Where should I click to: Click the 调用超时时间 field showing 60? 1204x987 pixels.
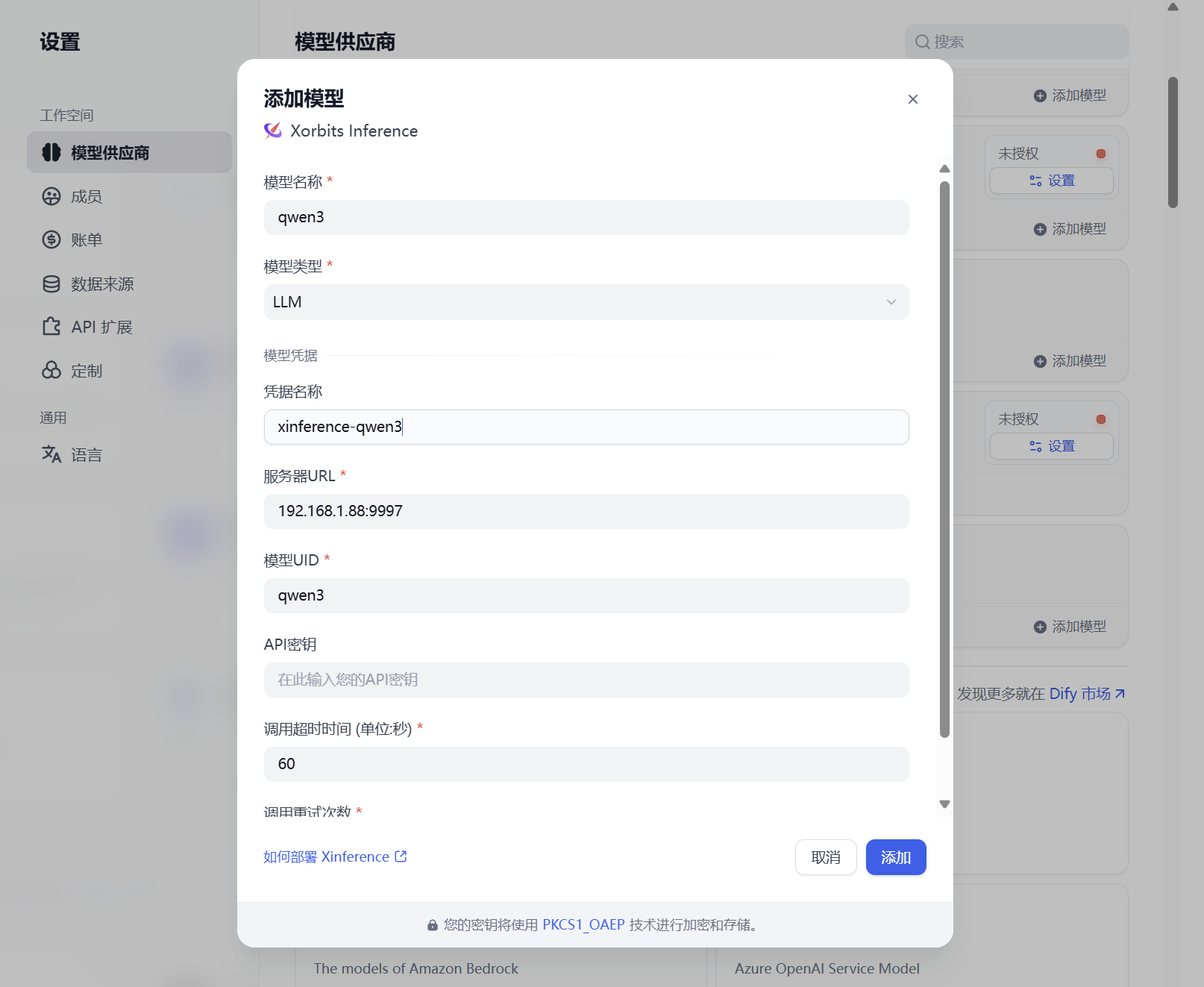[x=586, y=764]
